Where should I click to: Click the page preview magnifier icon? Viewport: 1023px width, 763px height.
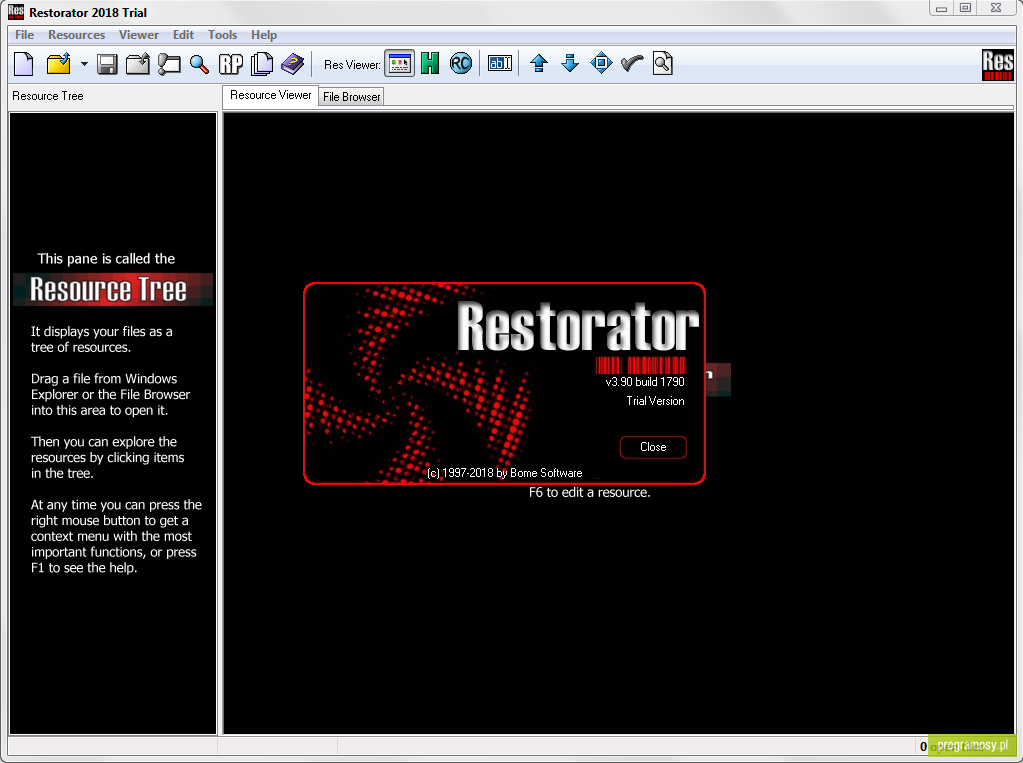[x=662, y=63]
